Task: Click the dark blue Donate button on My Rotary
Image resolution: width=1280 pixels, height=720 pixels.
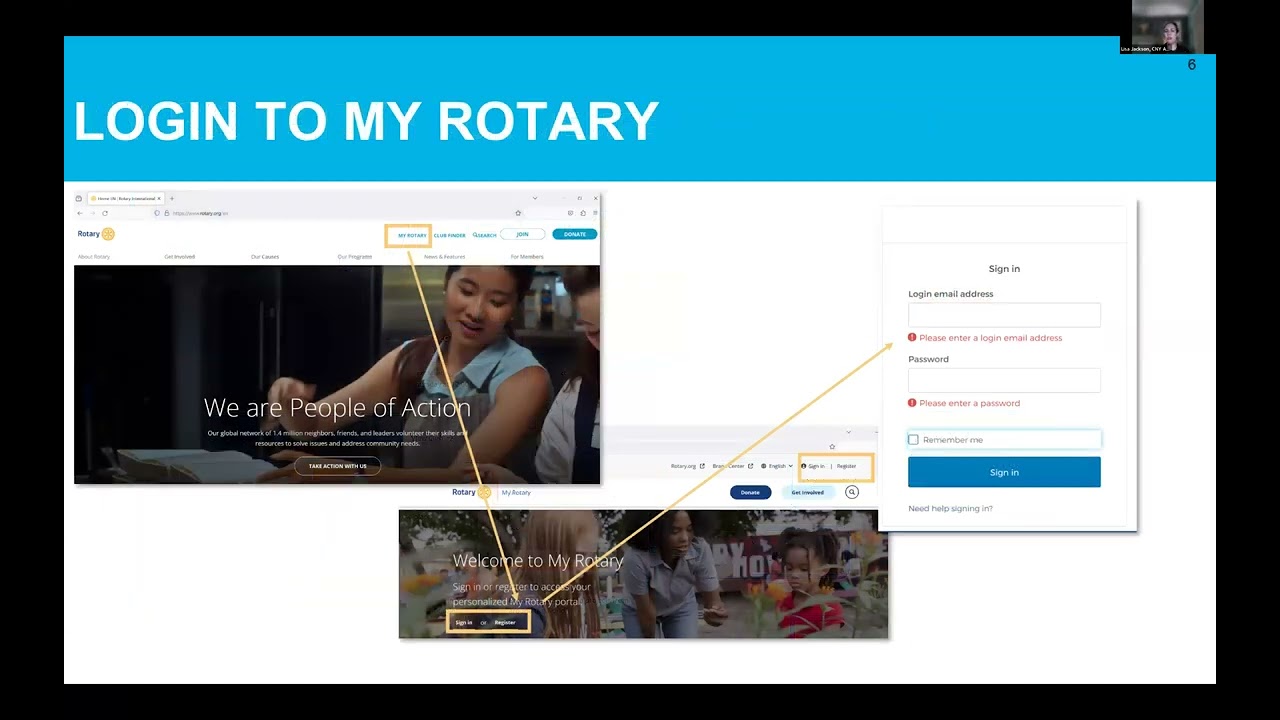Action: 750,492
